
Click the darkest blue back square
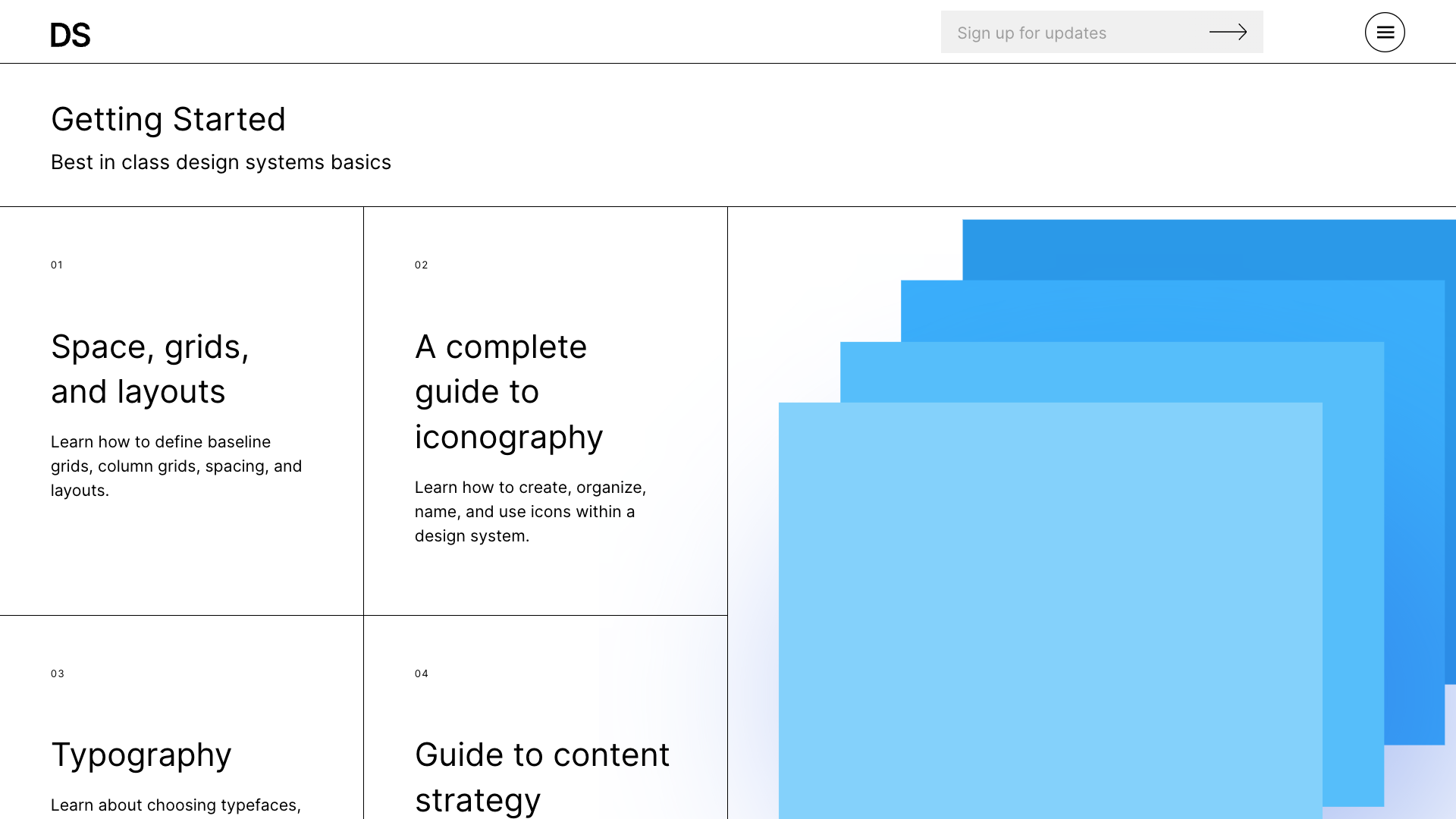coord(1209,249)
